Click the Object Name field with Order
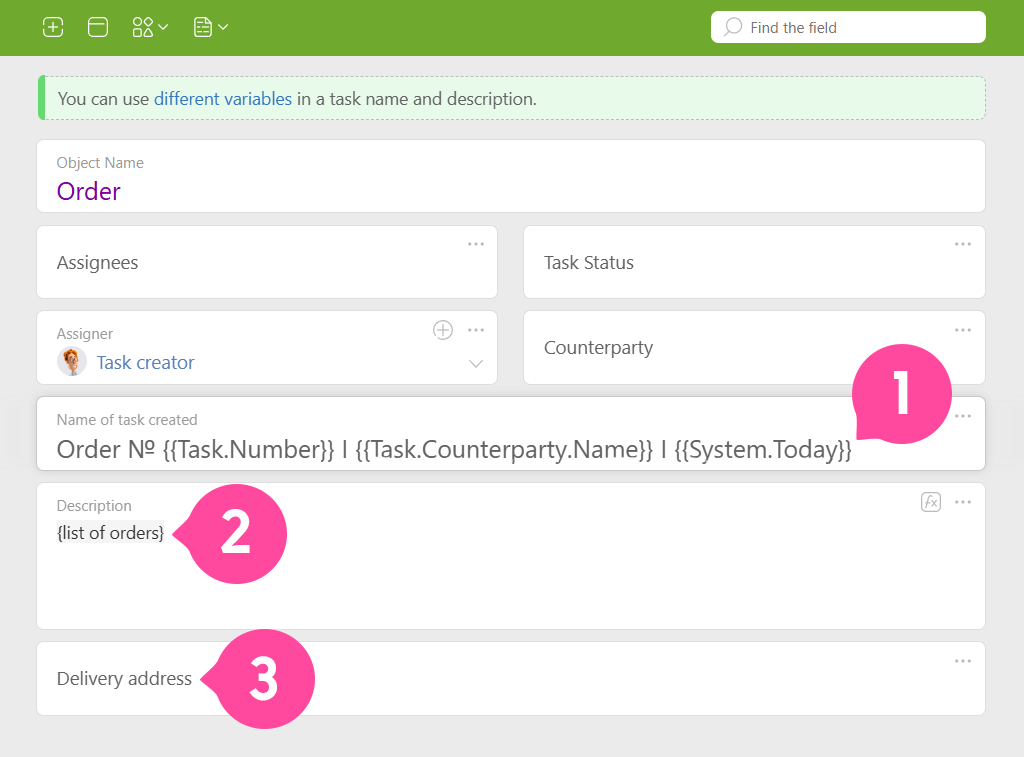The height and width of the screenshot is (757, 1024). pyautogui.click(x=511, y=176)
